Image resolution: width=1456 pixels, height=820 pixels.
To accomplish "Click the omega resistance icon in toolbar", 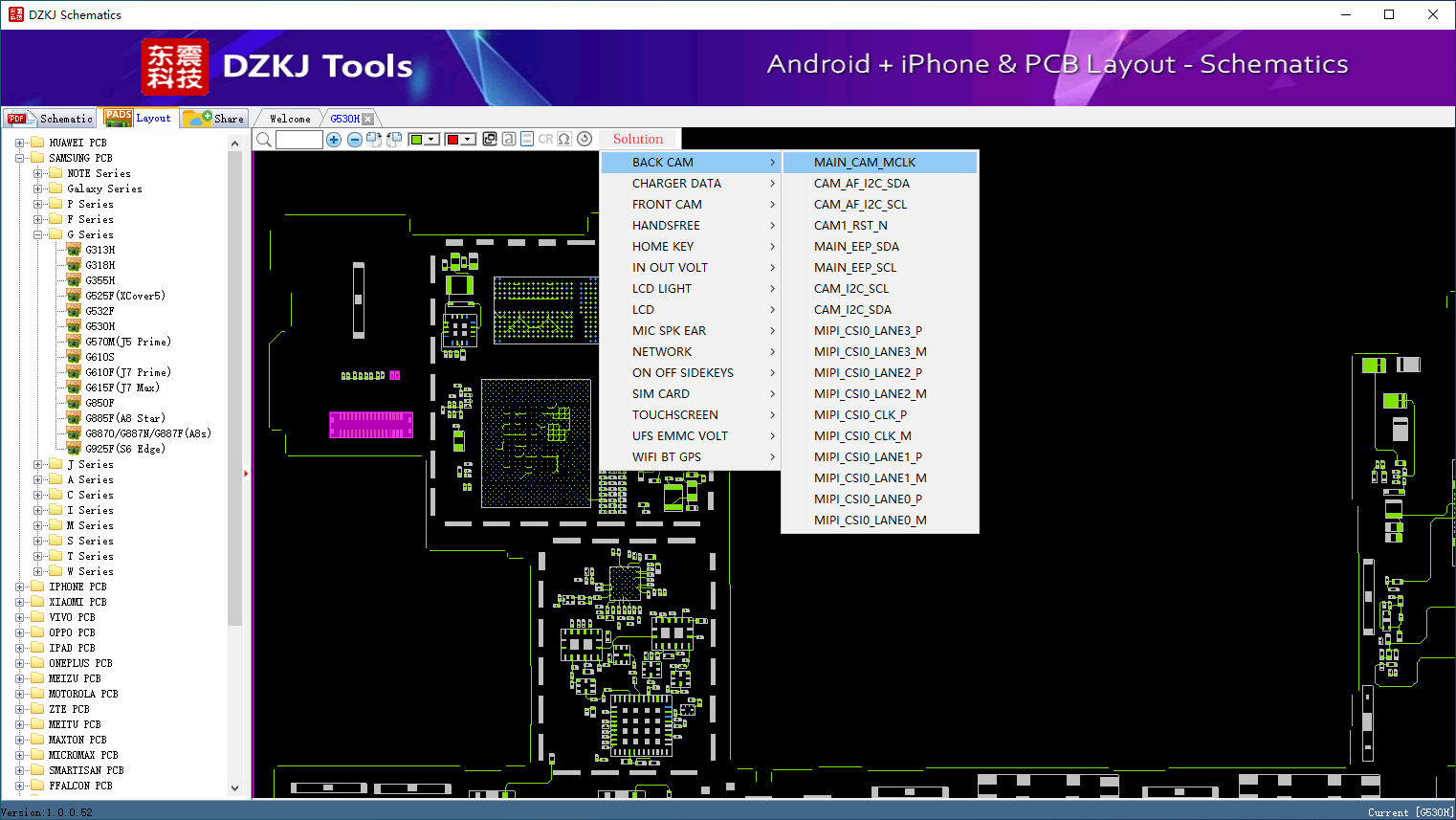I will pyautogui.click(x=564, y=139).
